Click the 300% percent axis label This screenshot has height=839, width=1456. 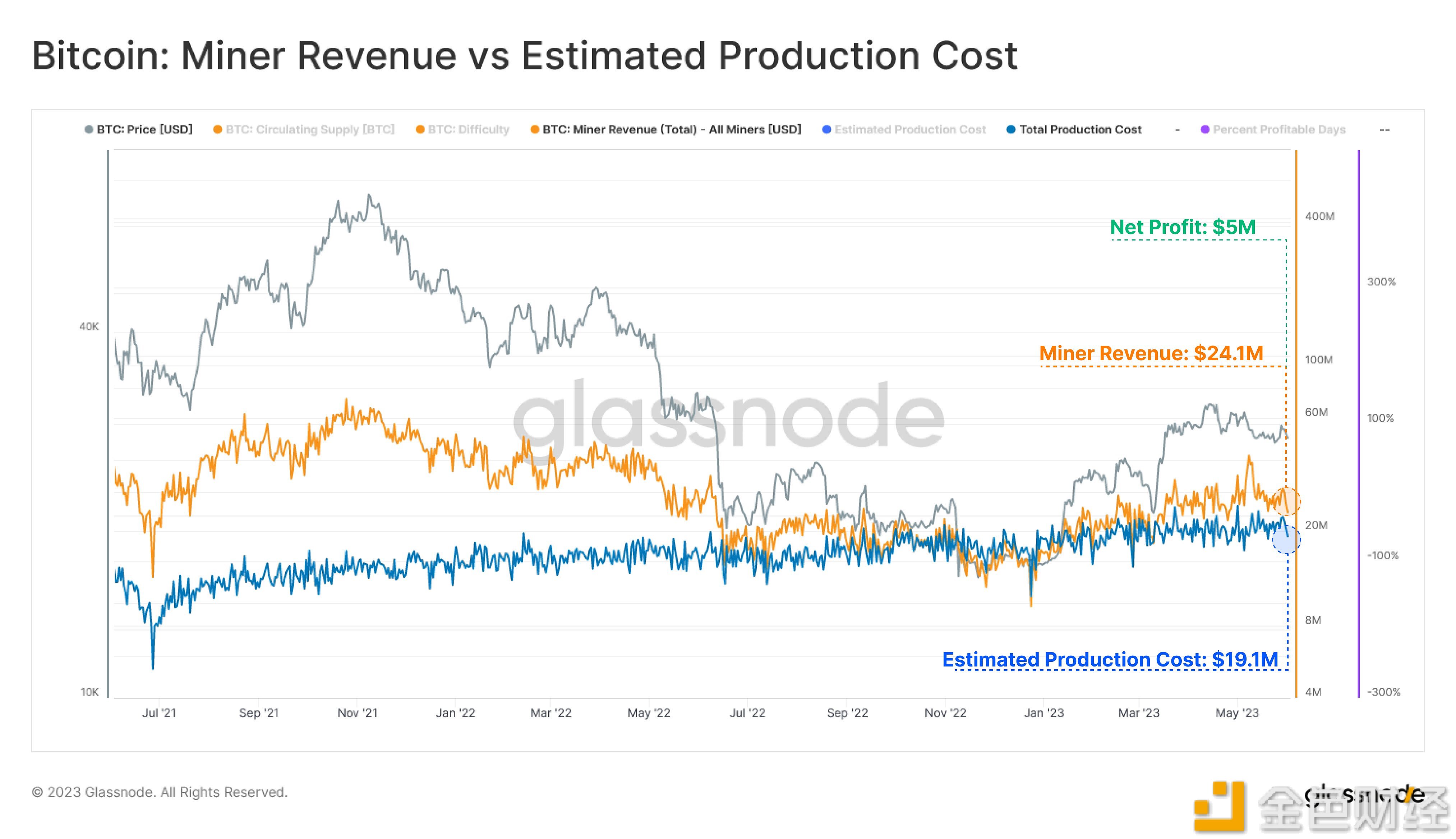(1381, 282)
